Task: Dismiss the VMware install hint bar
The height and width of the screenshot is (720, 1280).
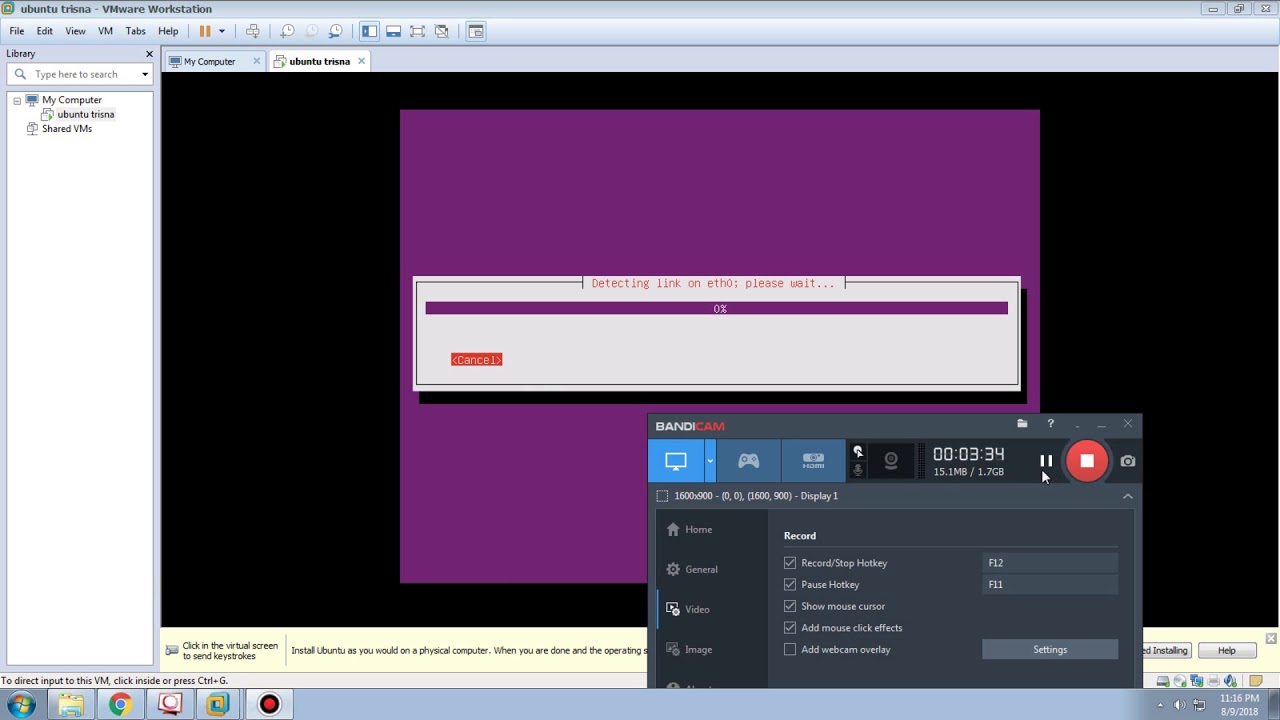Action: pyautogui.click(x=1271, y=638)
